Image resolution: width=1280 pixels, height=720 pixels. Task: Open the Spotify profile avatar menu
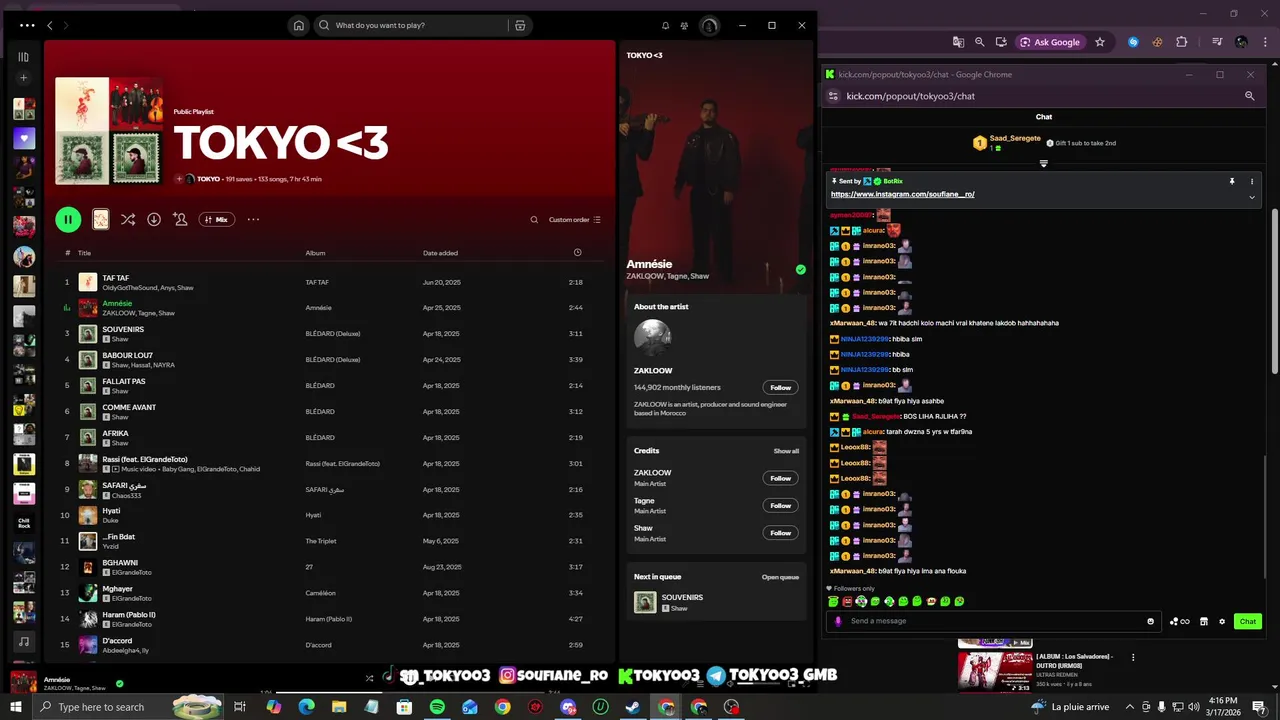point(709,25)
